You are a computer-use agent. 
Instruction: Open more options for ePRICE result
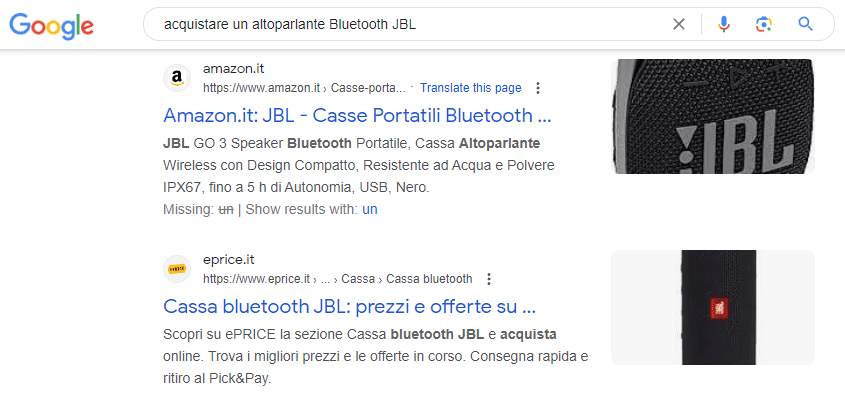pos(488,278)
